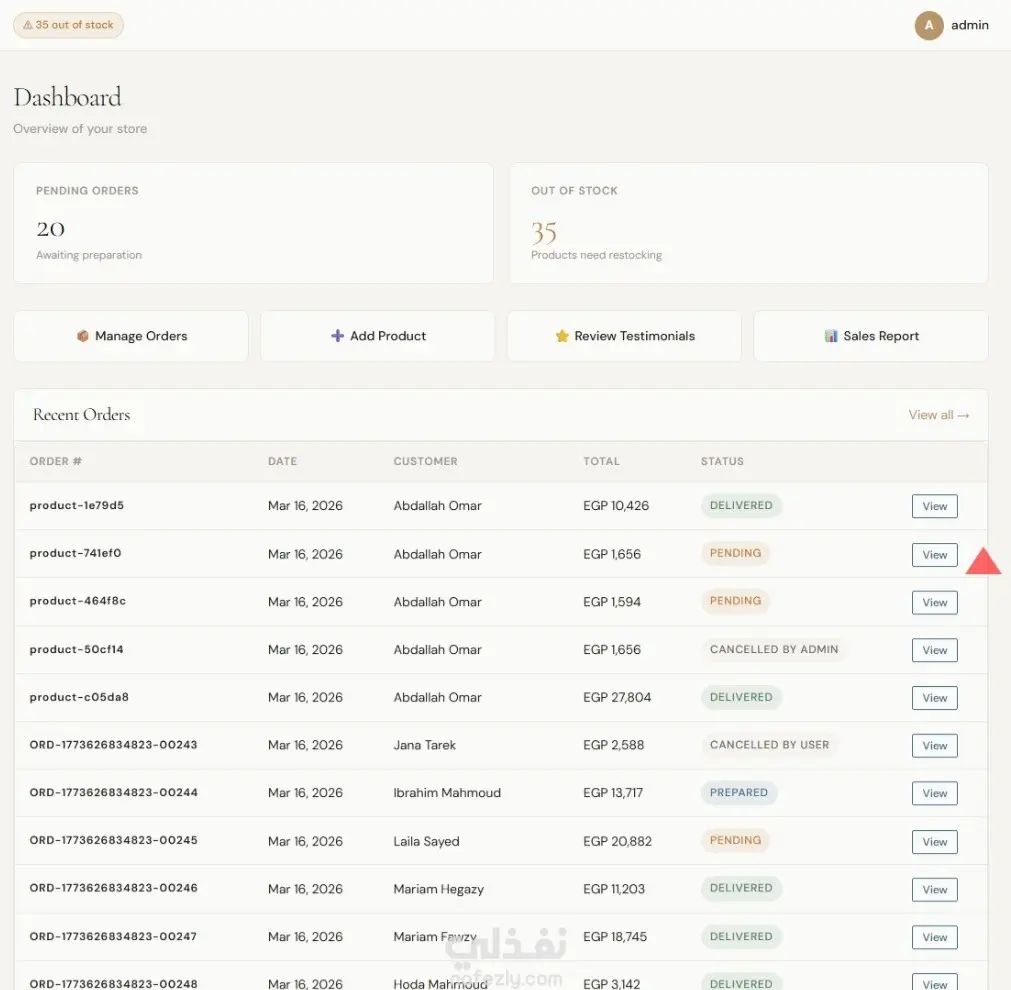The width and height of the screenshot is (1011, 990).
Task: Click customer name Mariam Hegazy
Action: pos(438,889)
